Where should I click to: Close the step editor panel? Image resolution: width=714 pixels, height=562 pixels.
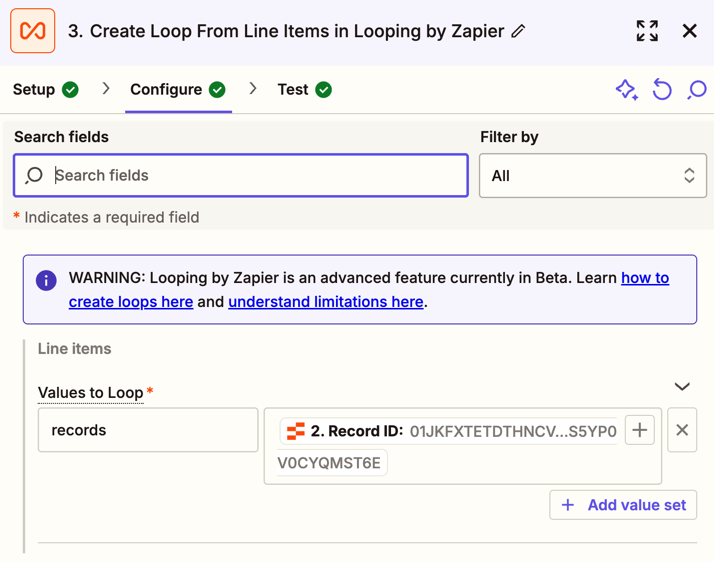(689, 31)
